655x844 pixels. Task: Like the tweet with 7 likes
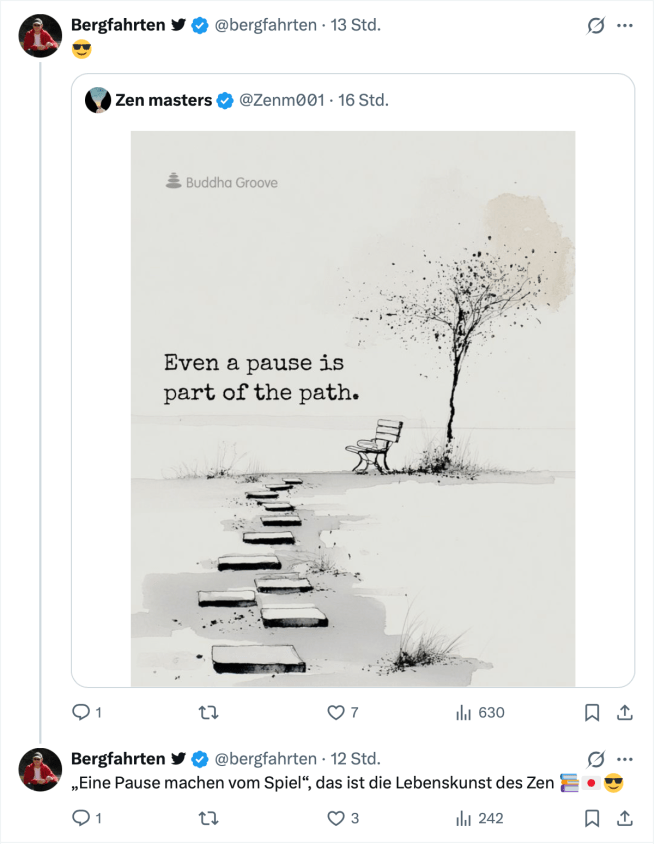pos(336,713)
